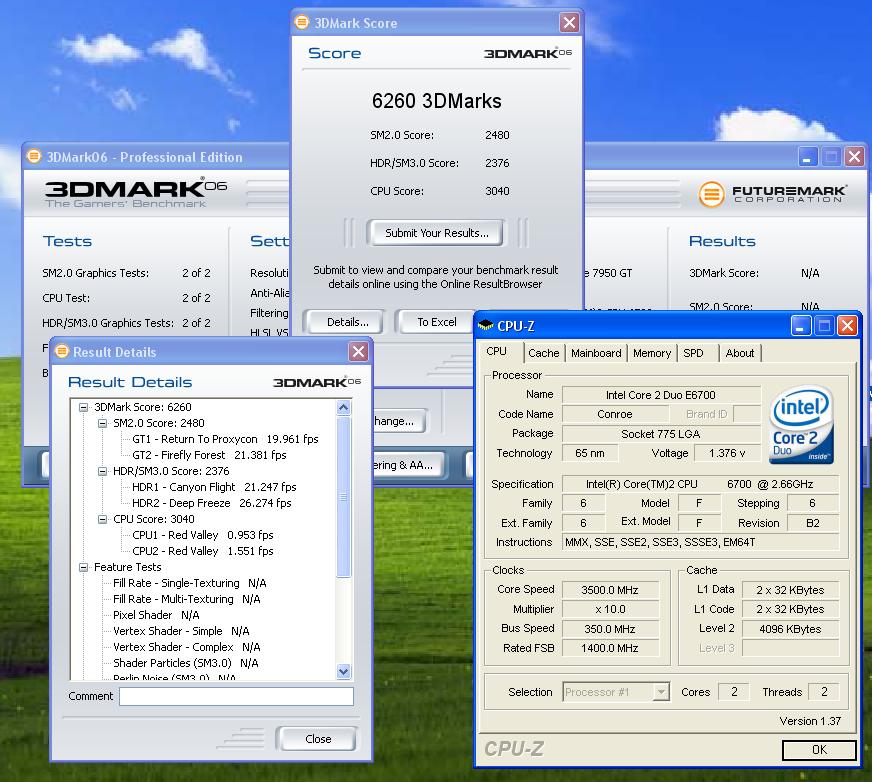Open the SPD tab in CPU-Z
This screenshot has width=872, height=782.
[x=693, y=353]
